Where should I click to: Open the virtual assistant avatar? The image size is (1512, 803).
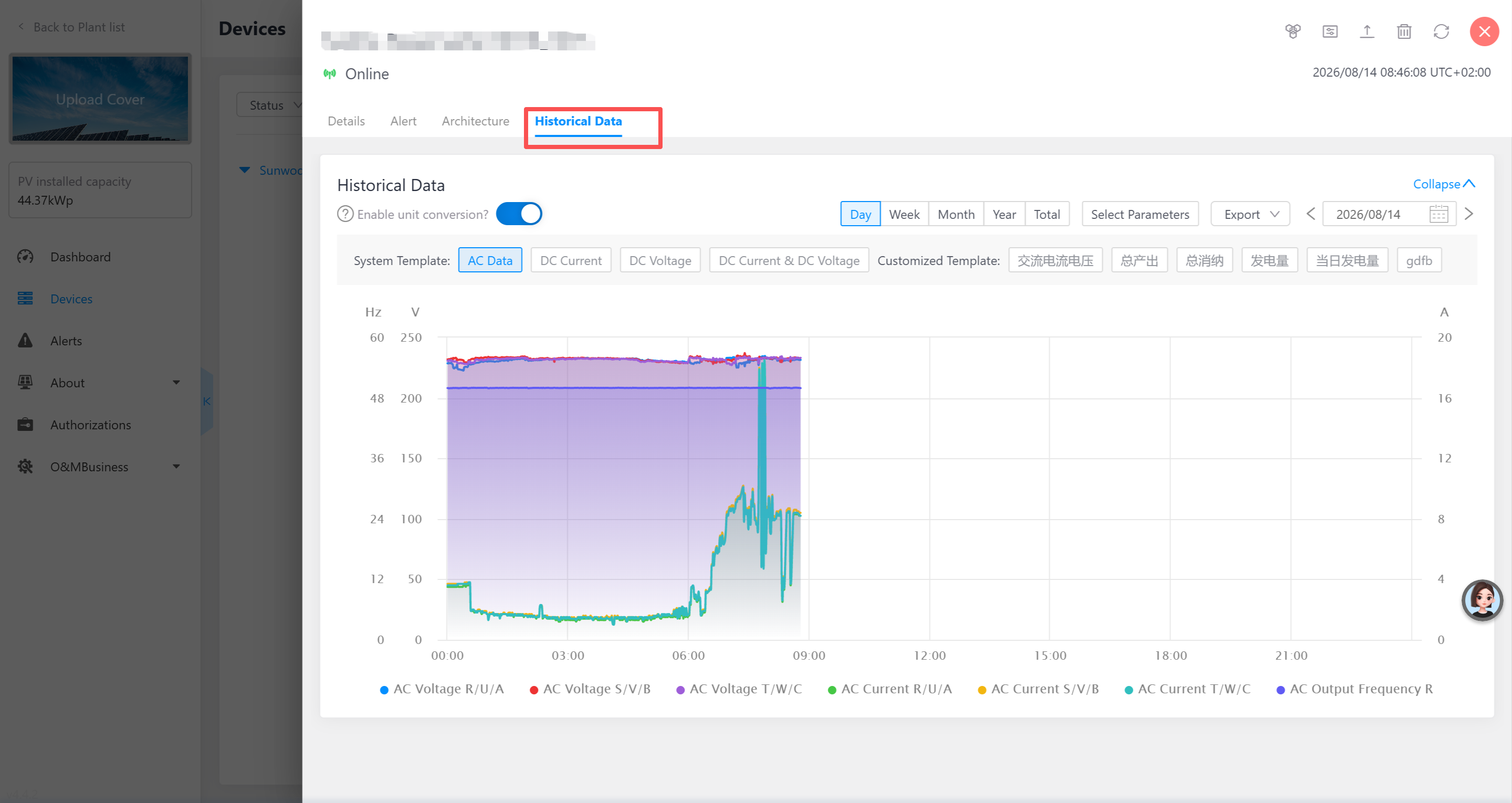1482,600
